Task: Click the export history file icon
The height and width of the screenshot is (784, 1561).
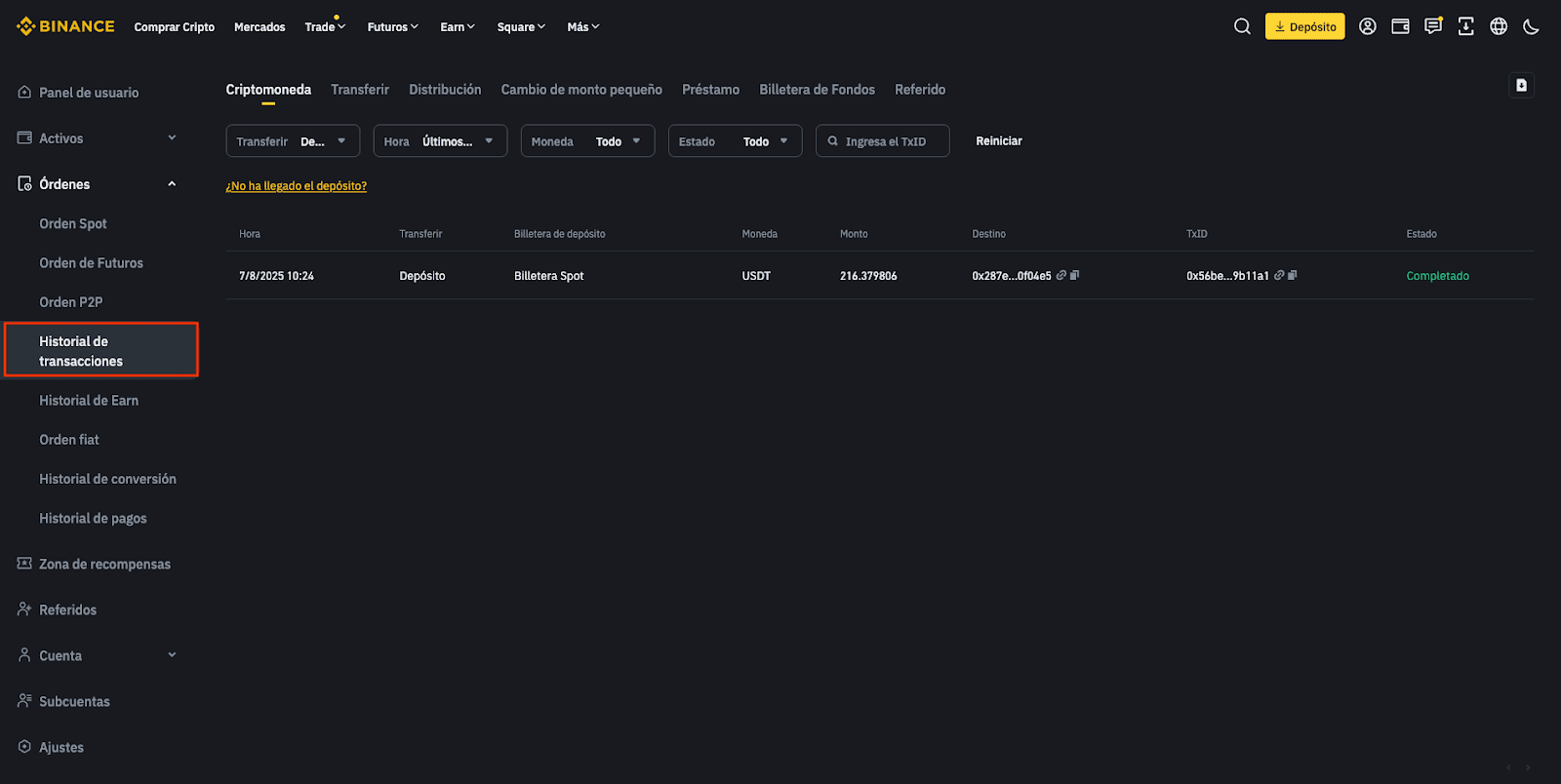Action: coord(1521,86)
